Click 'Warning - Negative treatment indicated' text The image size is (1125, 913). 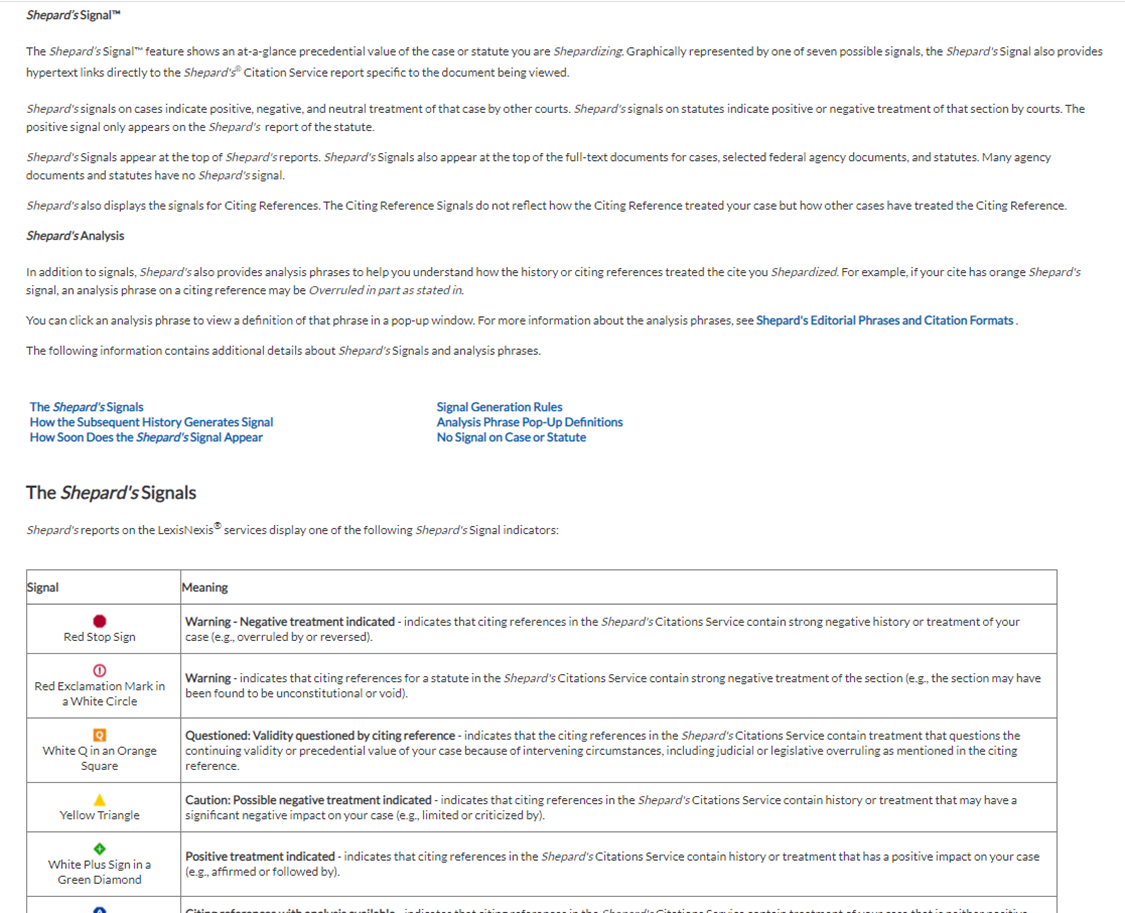(290, 622)
